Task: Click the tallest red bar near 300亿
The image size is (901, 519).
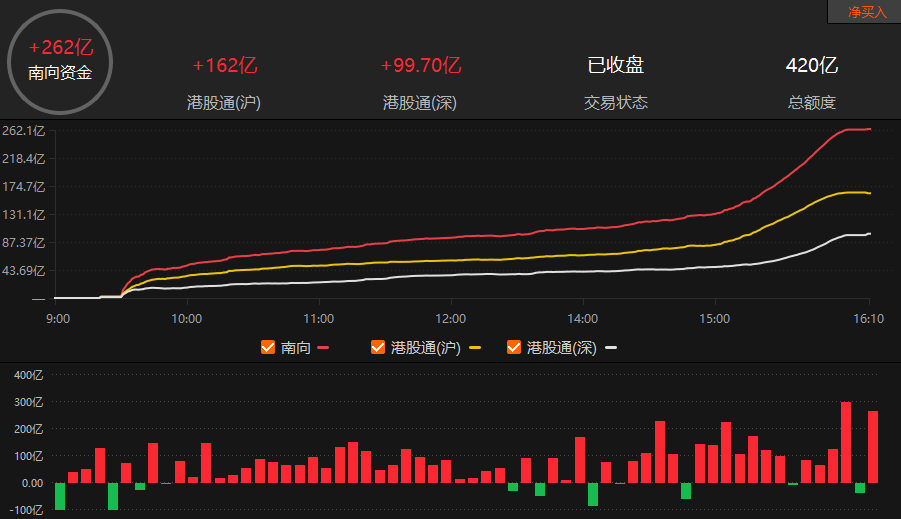Action: (x=846, y=443)
